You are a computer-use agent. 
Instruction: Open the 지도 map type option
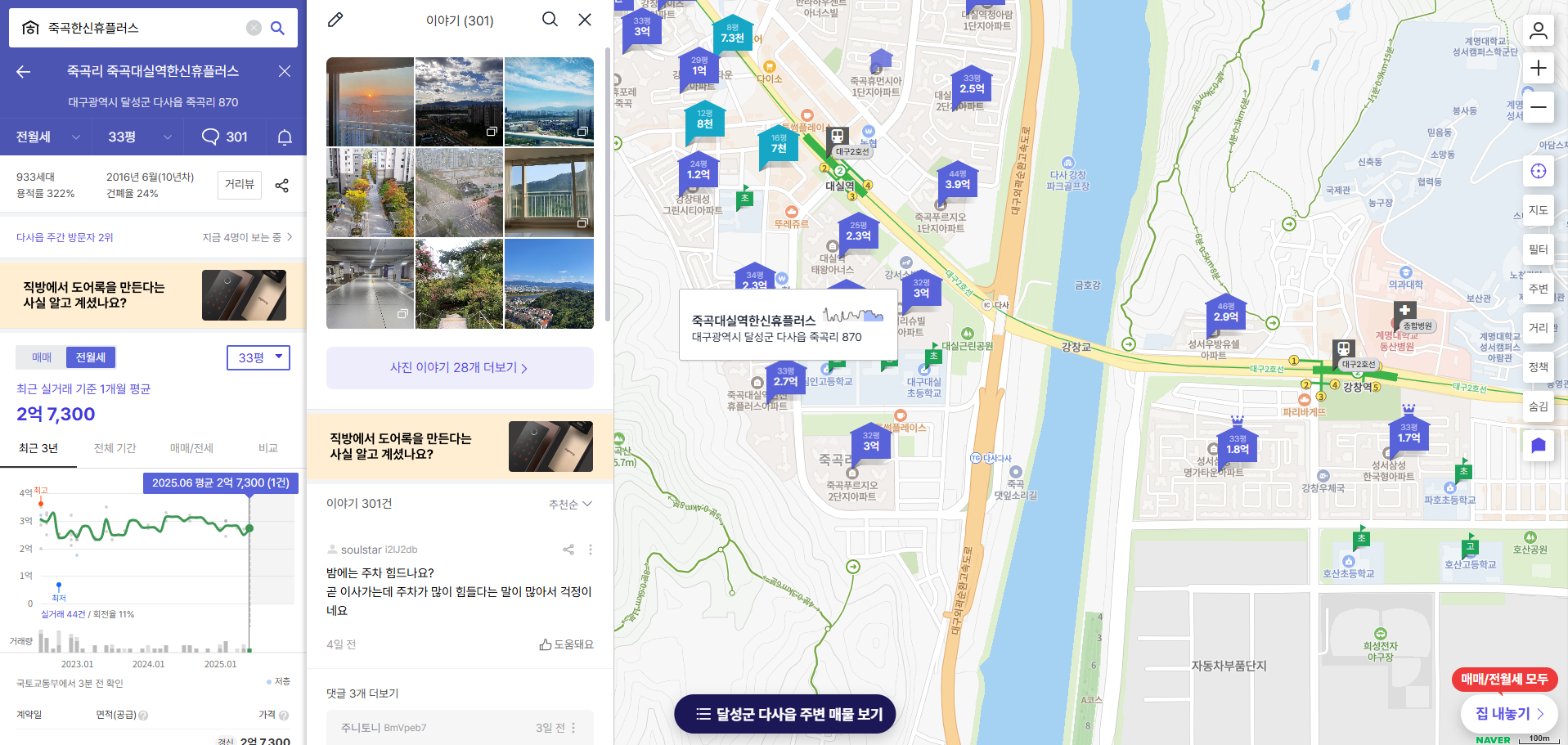tap(1539, 210)
